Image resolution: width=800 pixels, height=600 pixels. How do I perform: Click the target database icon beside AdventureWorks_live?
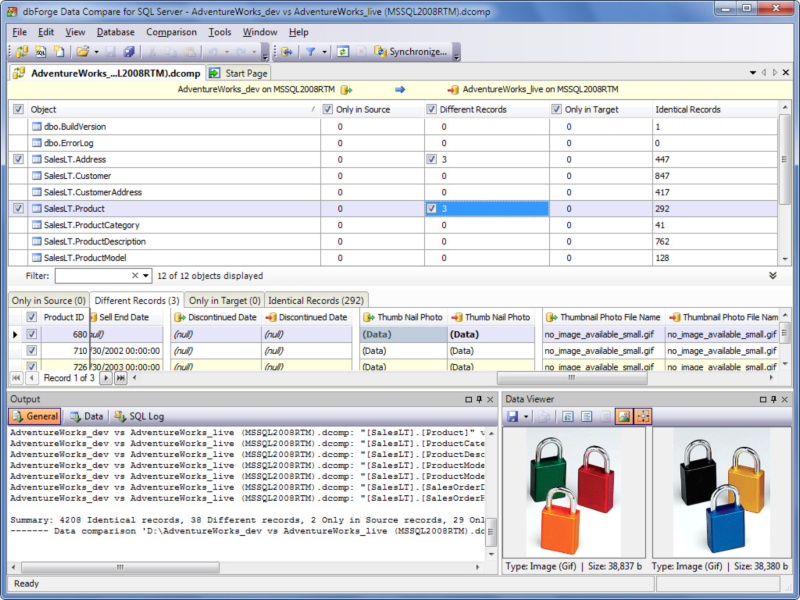pos(453,90)
